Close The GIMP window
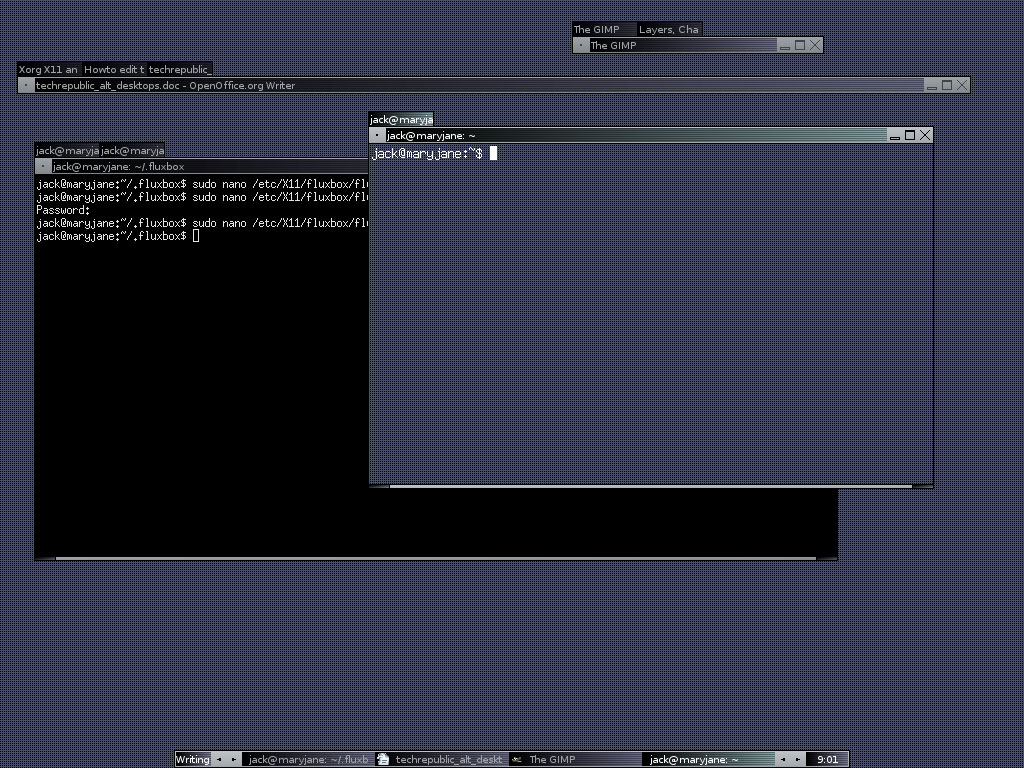1024x768 pixels. pos(815,46)
